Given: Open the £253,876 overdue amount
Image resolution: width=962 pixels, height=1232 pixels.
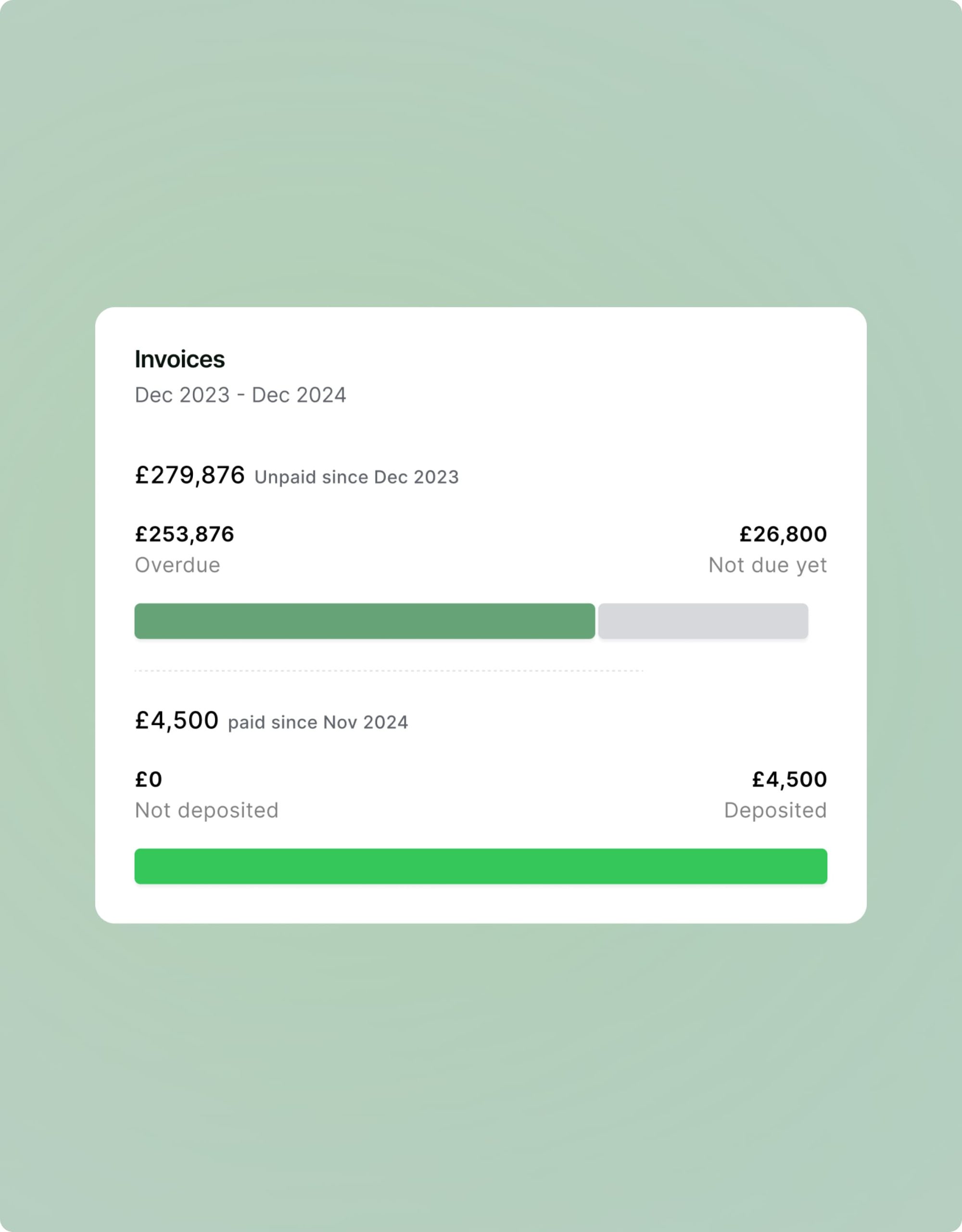Looking at the screenshot, I should (x=184, y=534).
